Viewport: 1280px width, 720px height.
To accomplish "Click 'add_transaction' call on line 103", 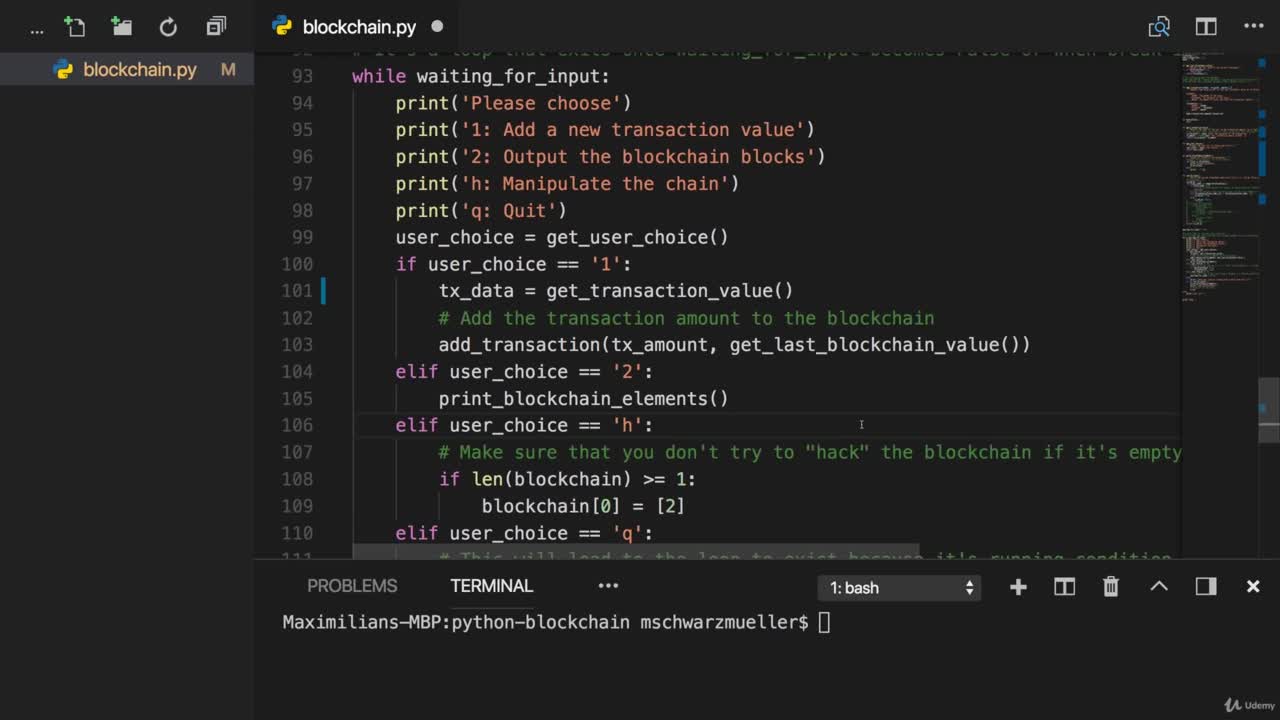I will [519, 345].
